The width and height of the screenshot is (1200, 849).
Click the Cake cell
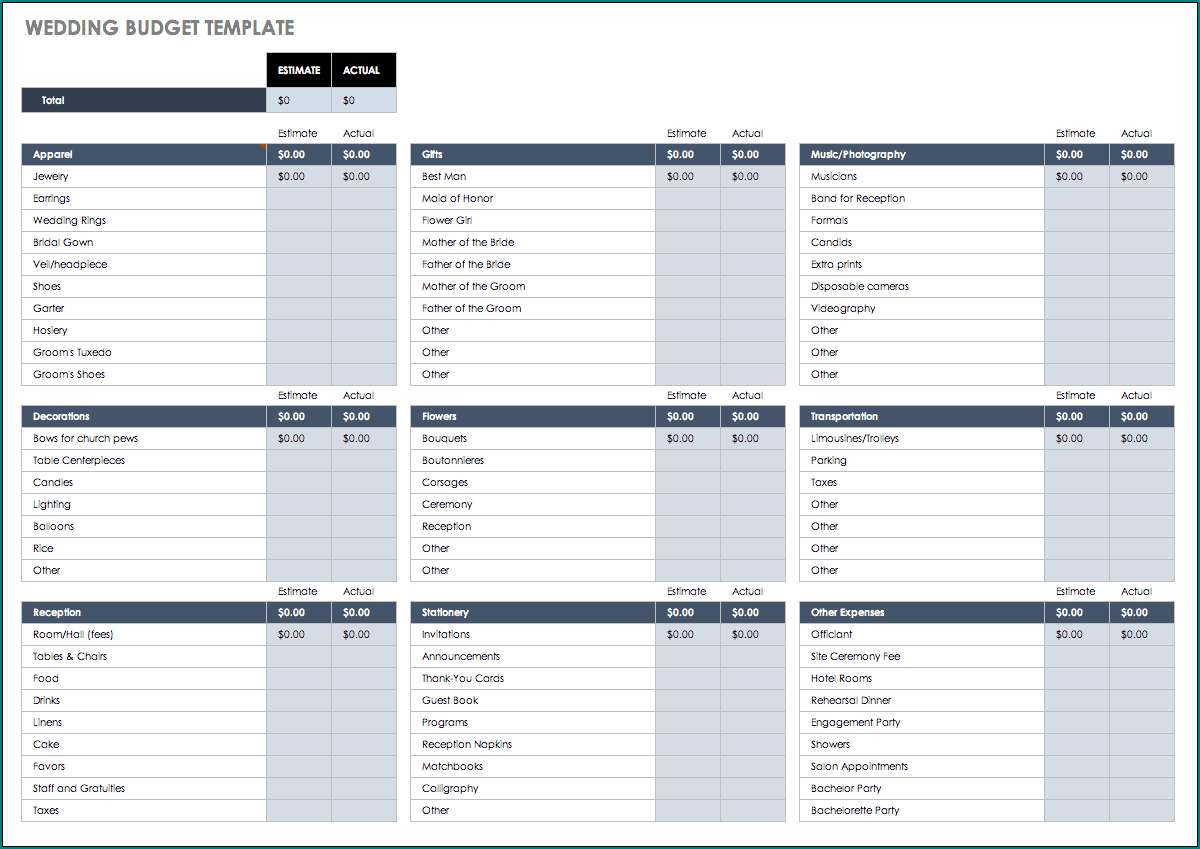(144, 745)
